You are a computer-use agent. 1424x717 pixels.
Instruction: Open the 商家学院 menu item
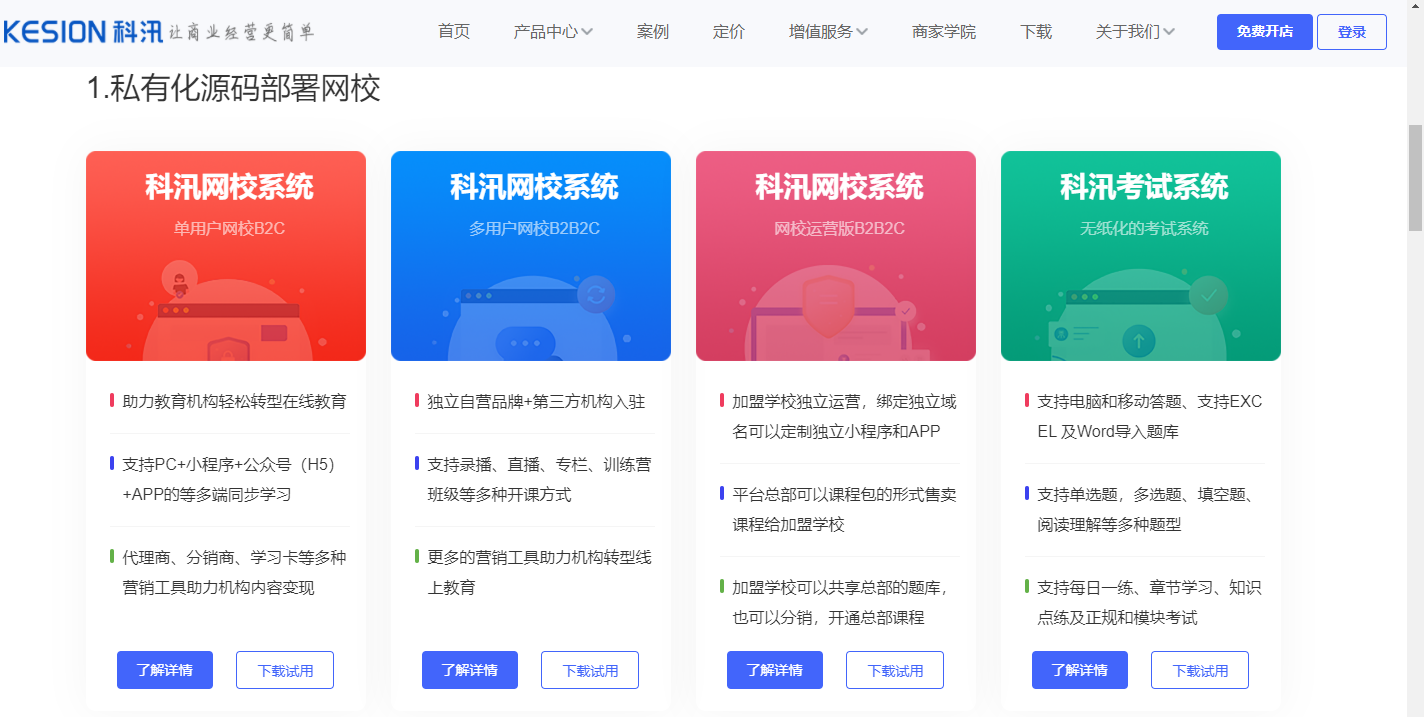(944, 32)
